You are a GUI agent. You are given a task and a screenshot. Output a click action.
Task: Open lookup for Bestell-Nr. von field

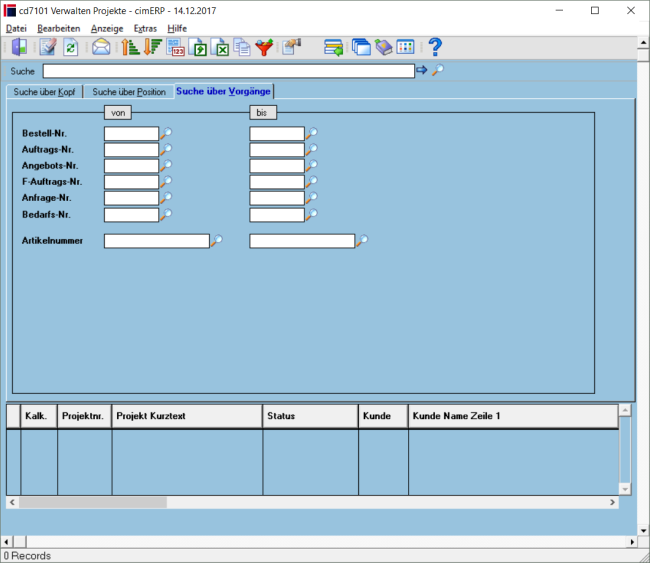click(x=166, y=133)
